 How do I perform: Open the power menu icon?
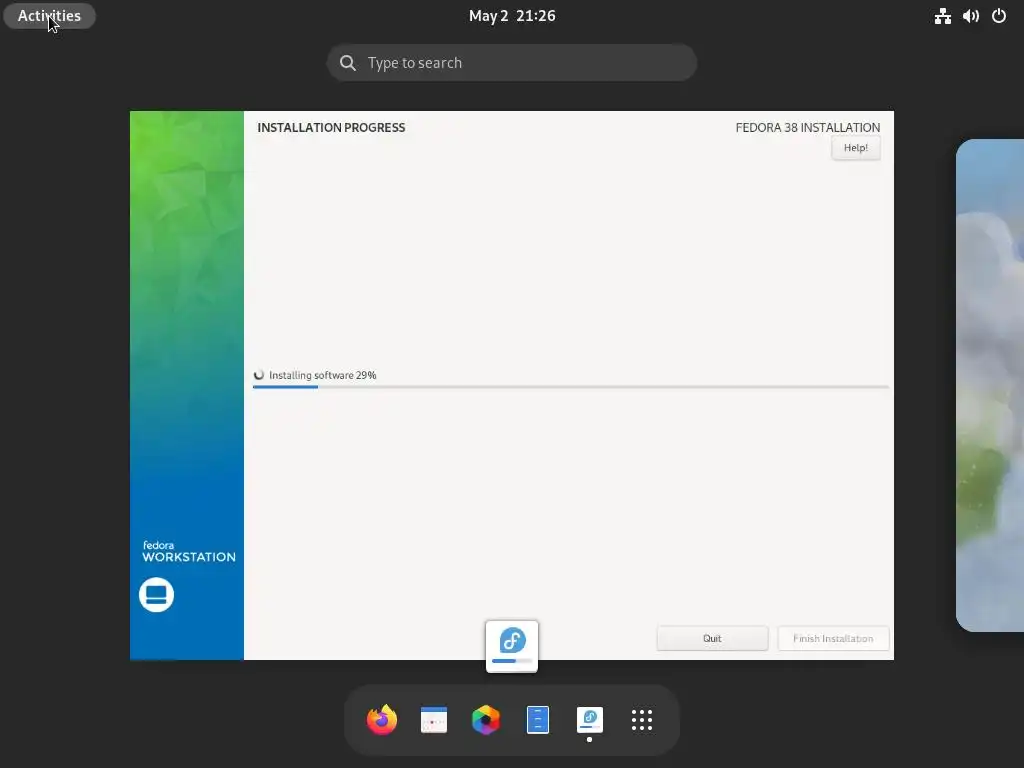tap(999, 16)
